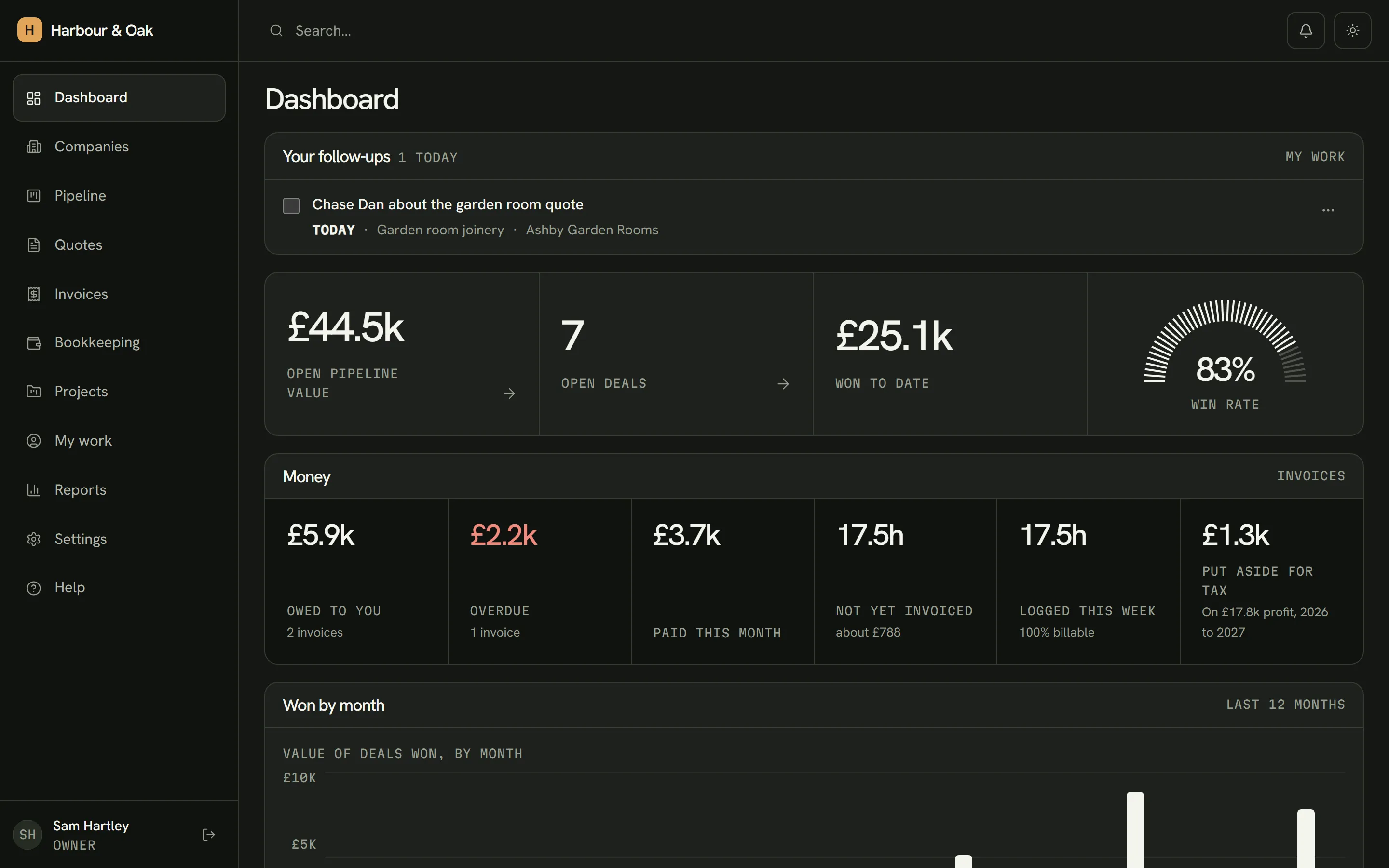Screen dimensions: 1389x868
Task: Click the Reports bar chart icon
Action: (34, 489)
